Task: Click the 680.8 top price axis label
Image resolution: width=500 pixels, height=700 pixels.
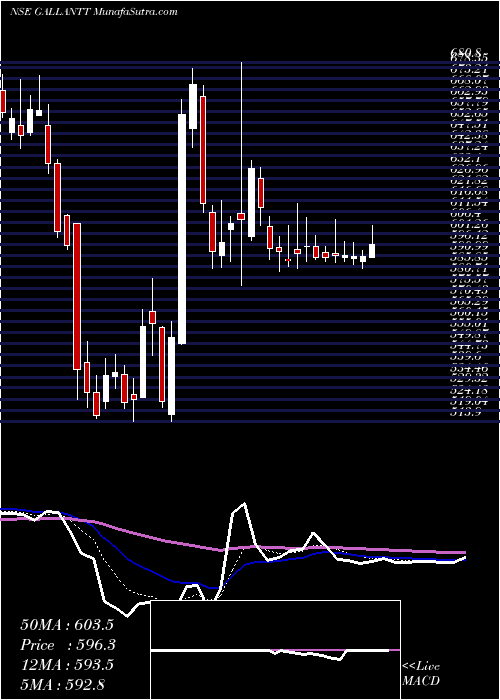Action: pyautogui.click(x=466, y=51)
